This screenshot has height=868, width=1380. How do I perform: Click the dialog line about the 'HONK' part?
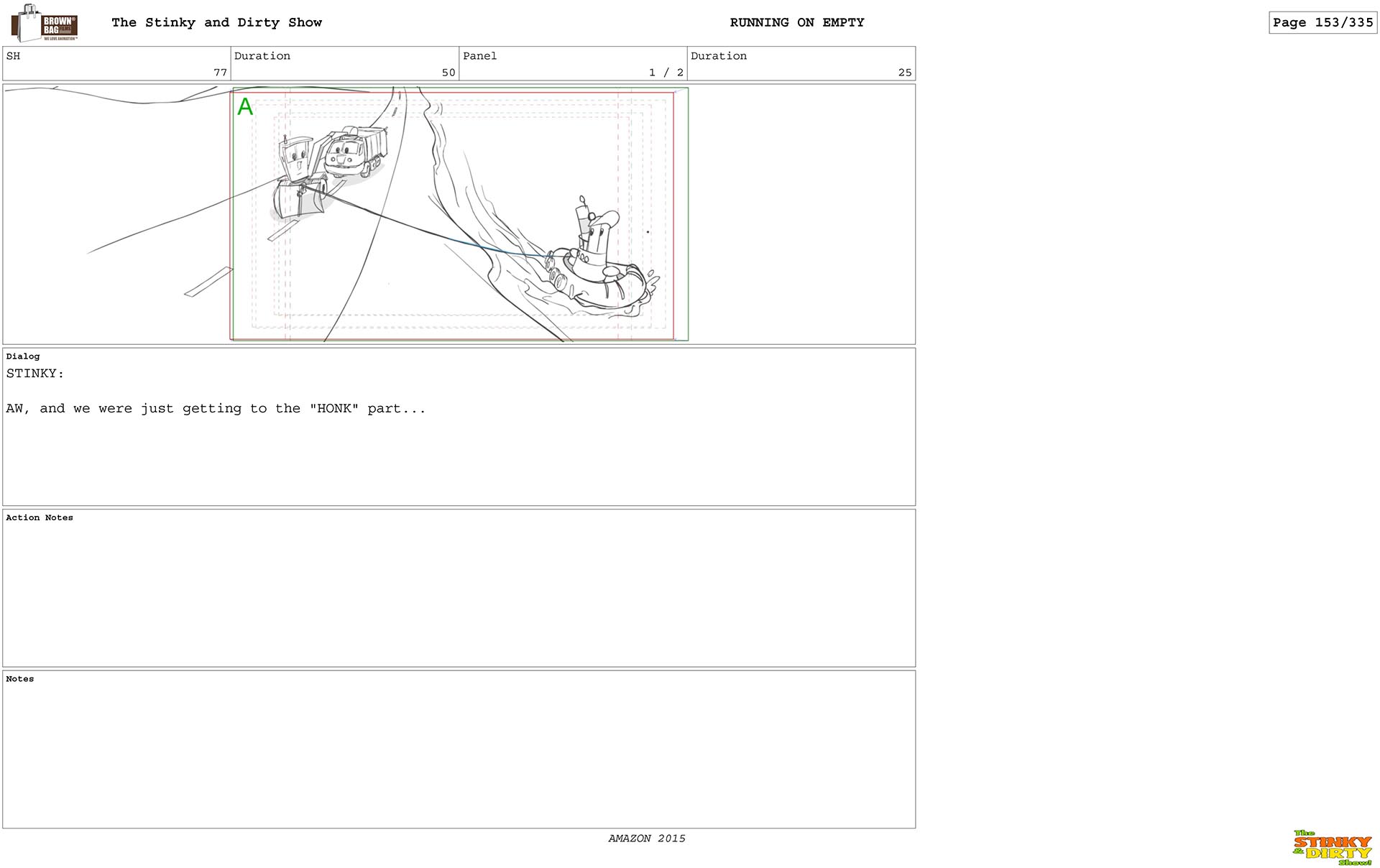(x=216, y=409)
